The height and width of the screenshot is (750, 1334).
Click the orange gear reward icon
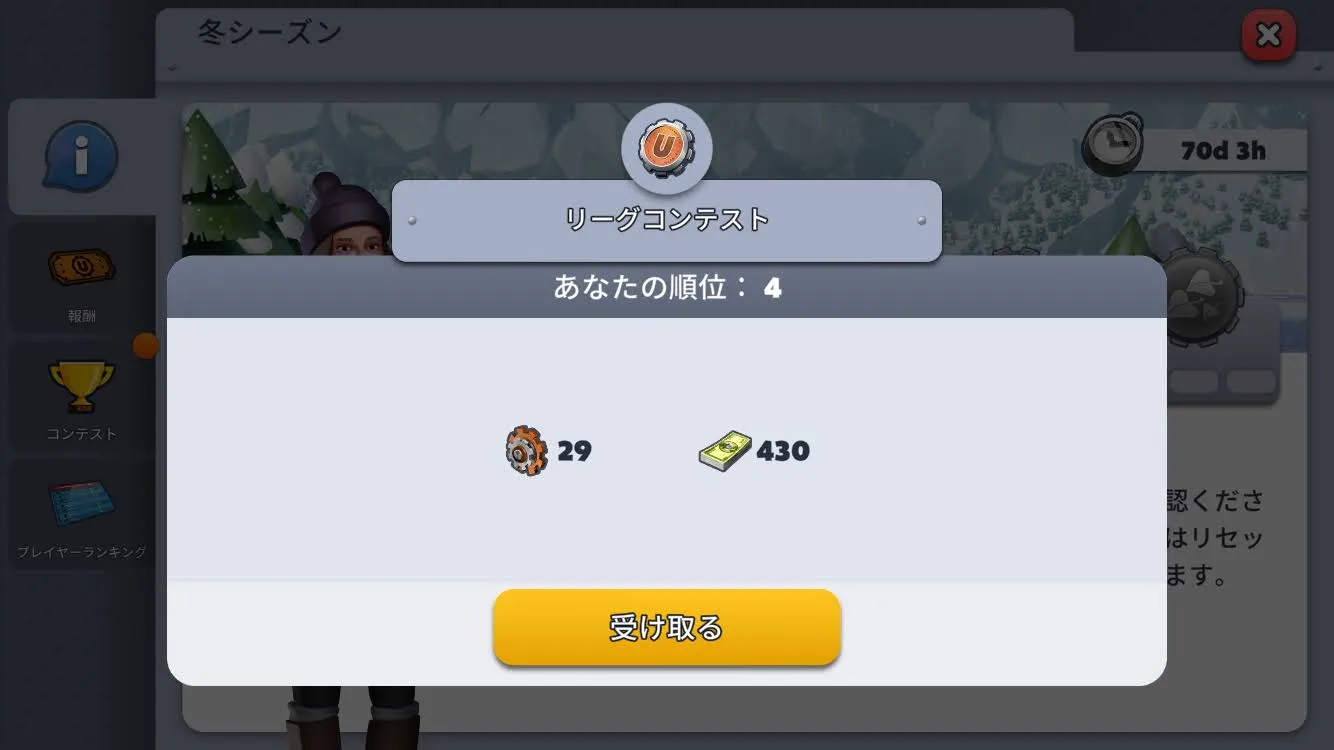pos(526,451)
